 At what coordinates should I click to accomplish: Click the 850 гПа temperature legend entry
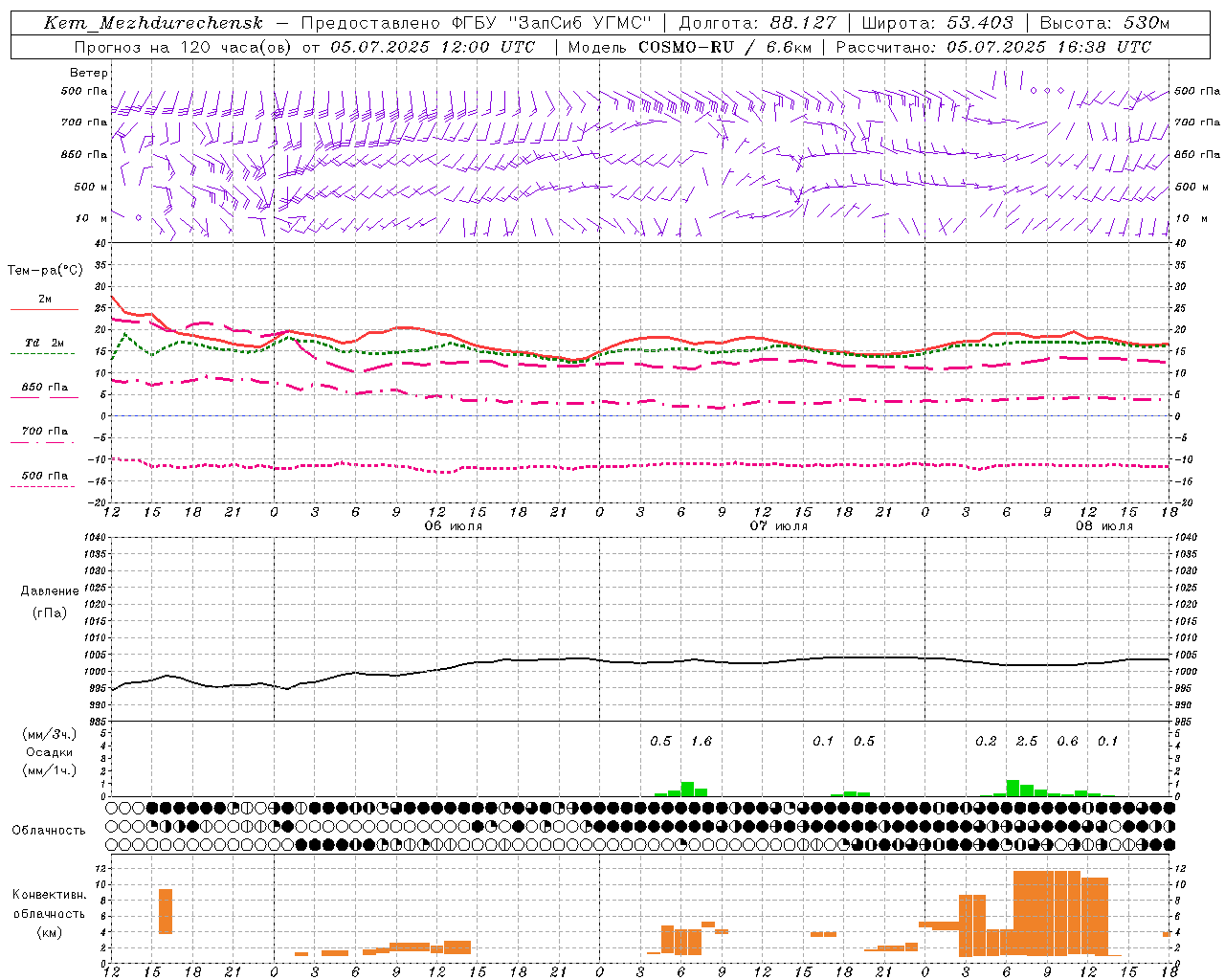pos(44,388)
